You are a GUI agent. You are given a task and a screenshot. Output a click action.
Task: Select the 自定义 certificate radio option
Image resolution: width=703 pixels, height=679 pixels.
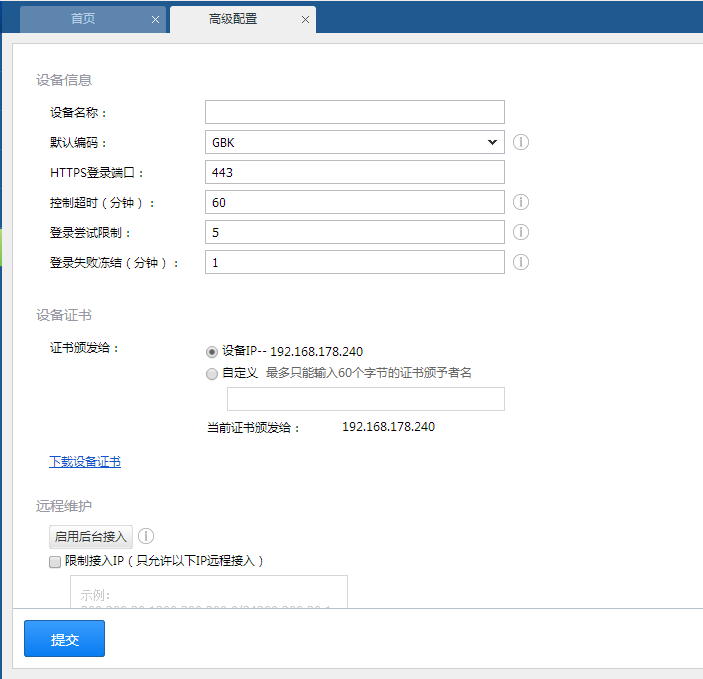tap(212, 374)
